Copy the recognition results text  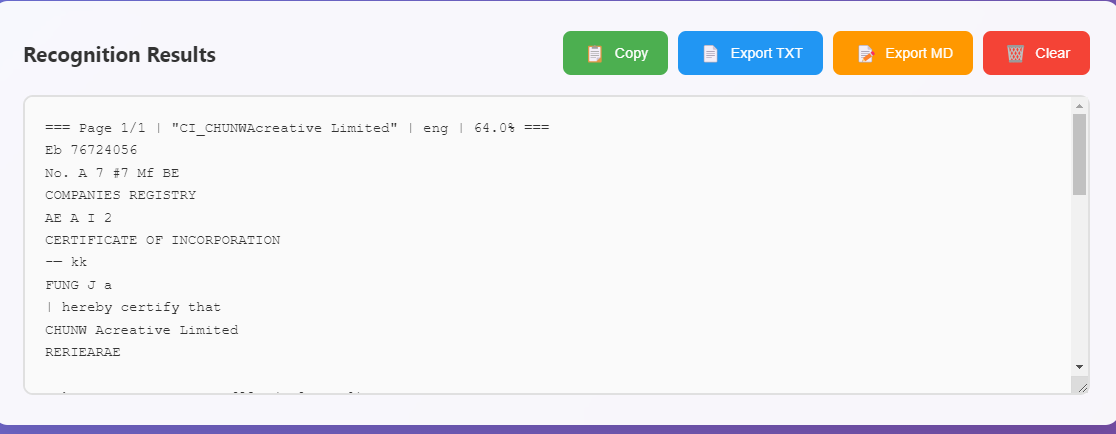[x=631, y=54]
